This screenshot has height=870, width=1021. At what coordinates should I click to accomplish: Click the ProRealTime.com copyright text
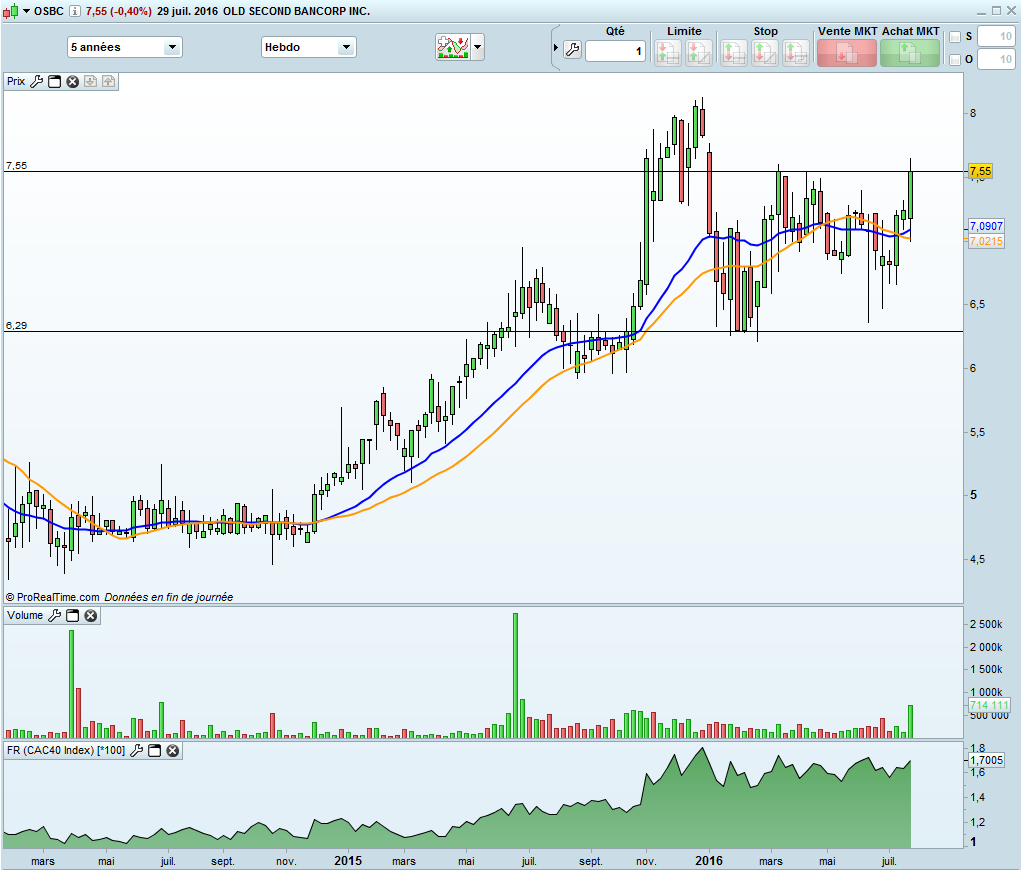click(53, 597)
